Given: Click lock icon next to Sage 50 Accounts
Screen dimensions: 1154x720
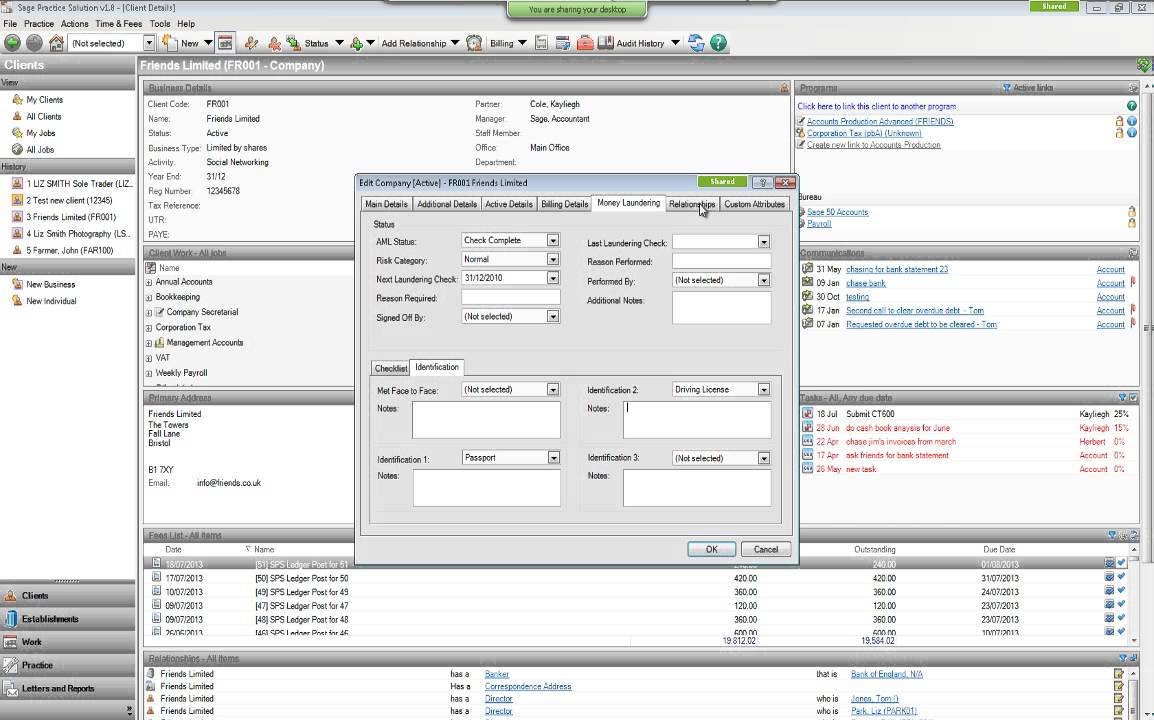Looking at the screenshot, I should tap(1132, 212).
